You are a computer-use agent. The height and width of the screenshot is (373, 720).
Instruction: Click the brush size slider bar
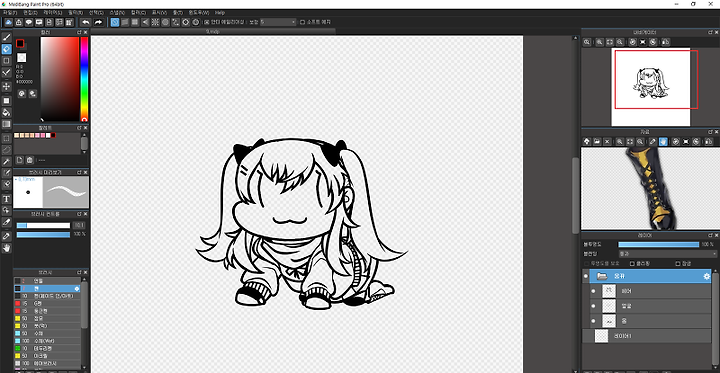[x=43, y=226]
